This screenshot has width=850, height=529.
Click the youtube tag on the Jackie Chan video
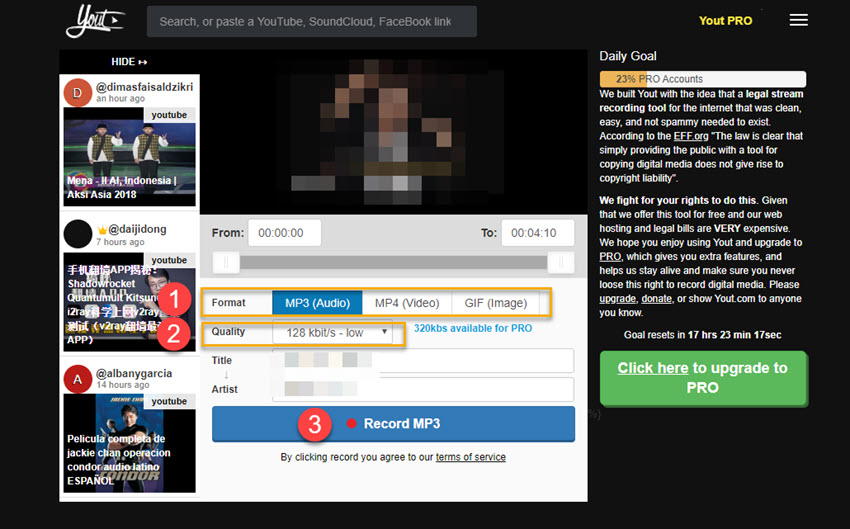pyautogui.click(x=169, y=401)
